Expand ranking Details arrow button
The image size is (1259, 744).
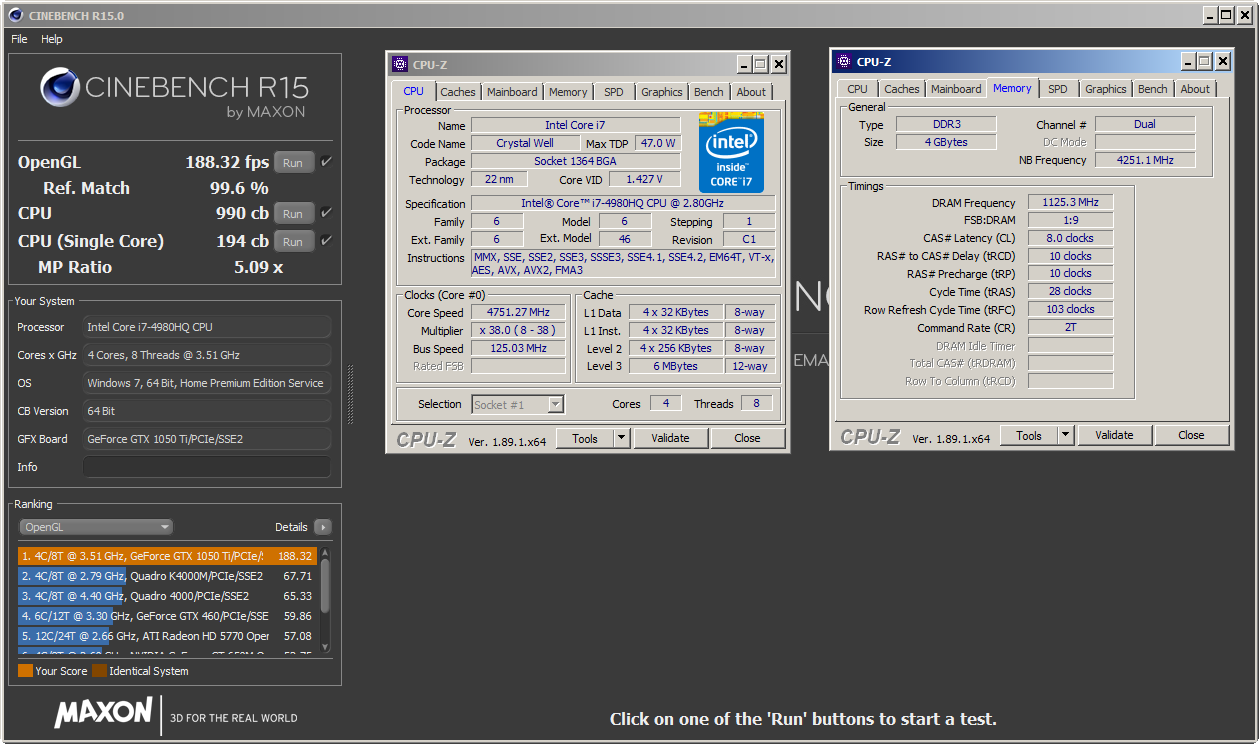click(322, 527)
